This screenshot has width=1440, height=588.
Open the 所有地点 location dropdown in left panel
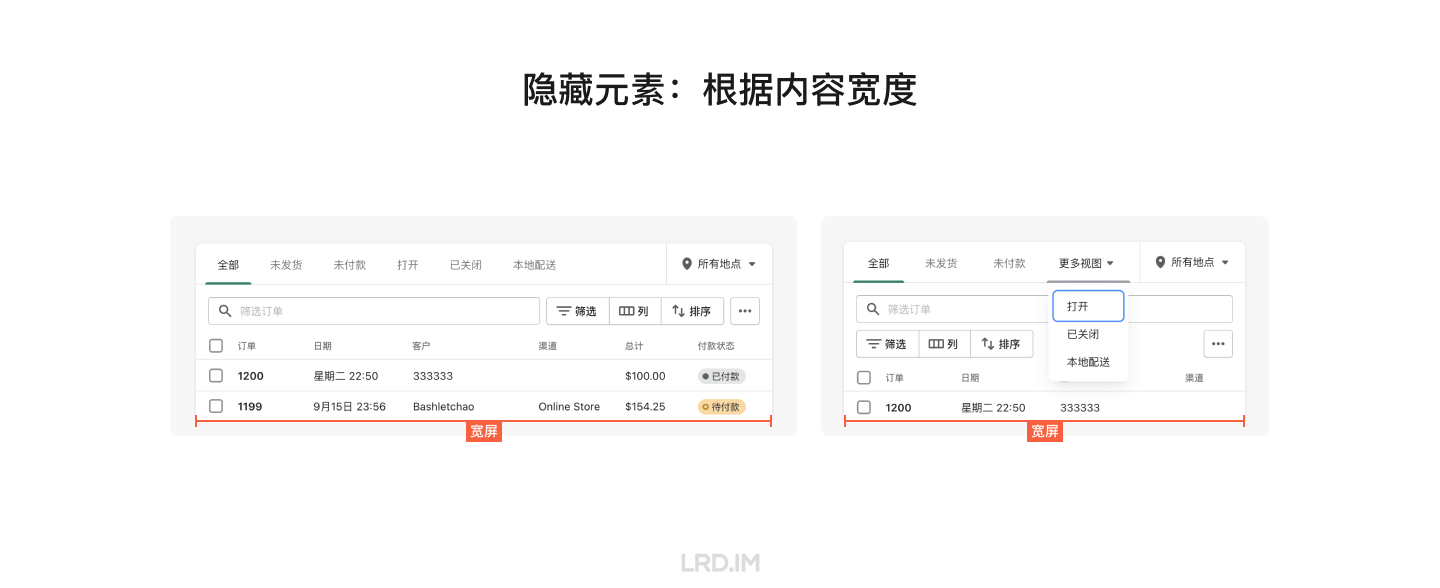click(719, 264)
